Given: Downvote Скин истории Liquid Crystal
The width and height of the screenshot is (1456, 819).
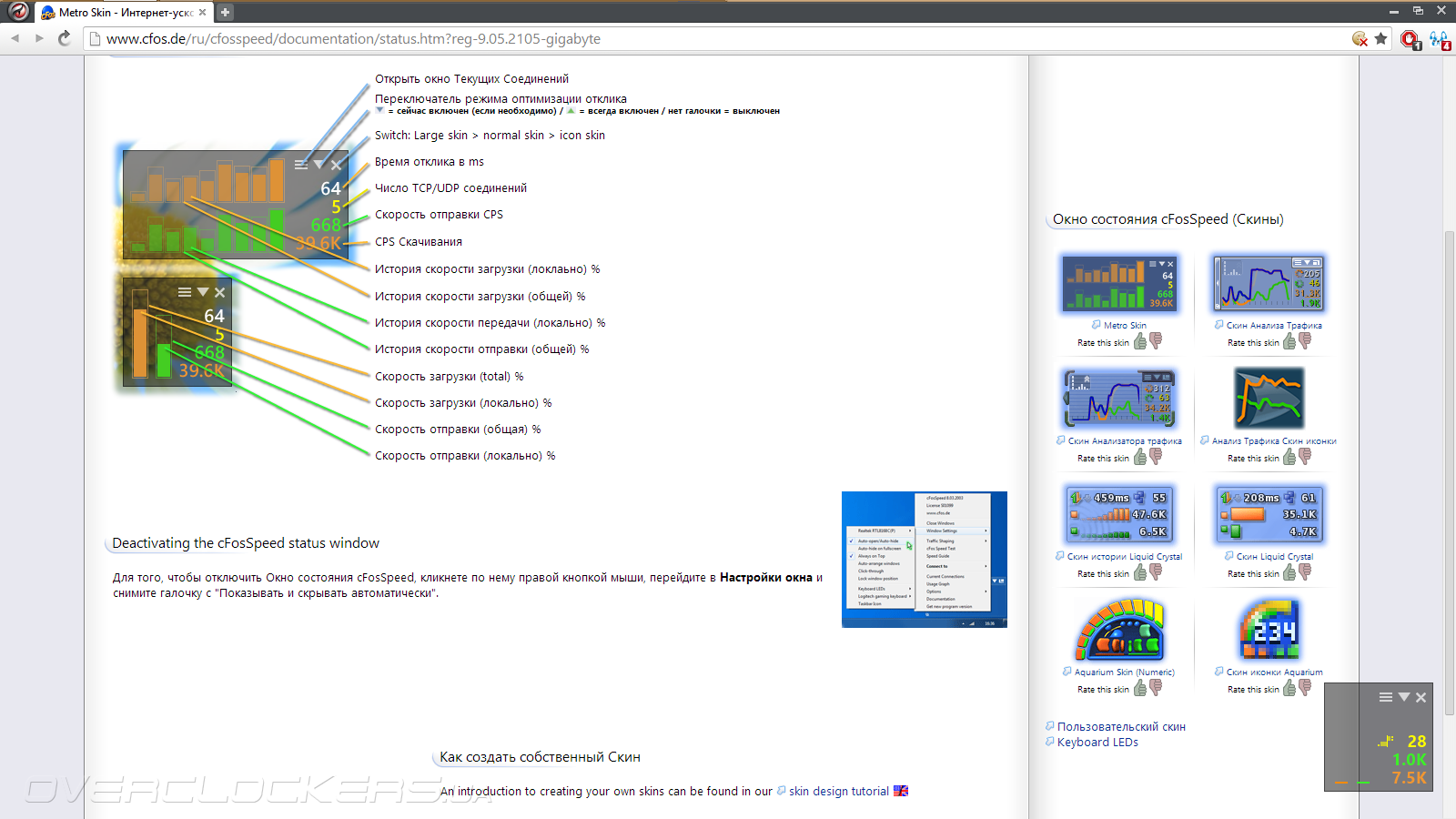Looking at the screenshot, I should (1156, 572).
